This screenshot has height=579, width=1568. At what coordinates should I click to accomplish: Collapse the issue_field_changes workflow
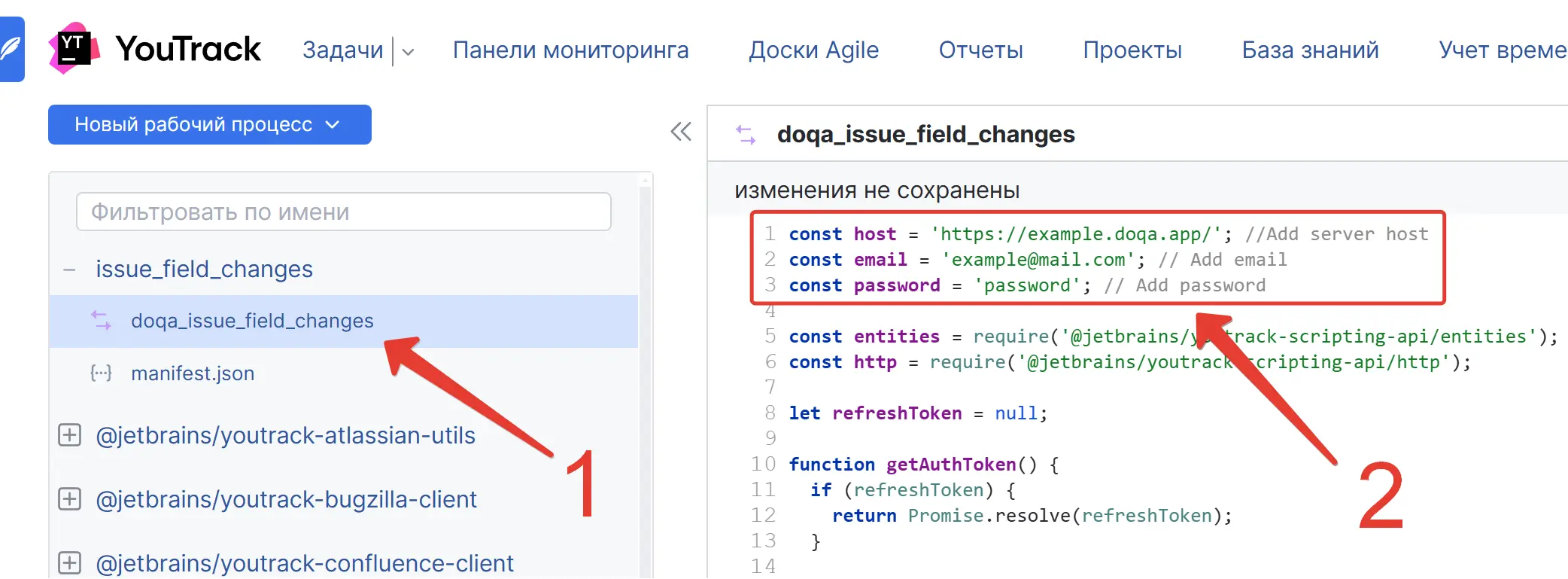69,270
